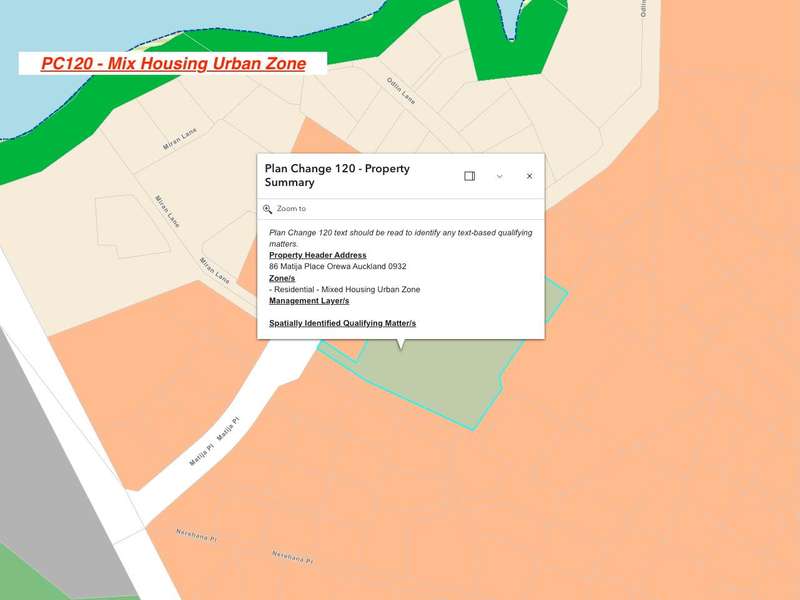Collapse the Property Summary popup chevron

[499, 176]
